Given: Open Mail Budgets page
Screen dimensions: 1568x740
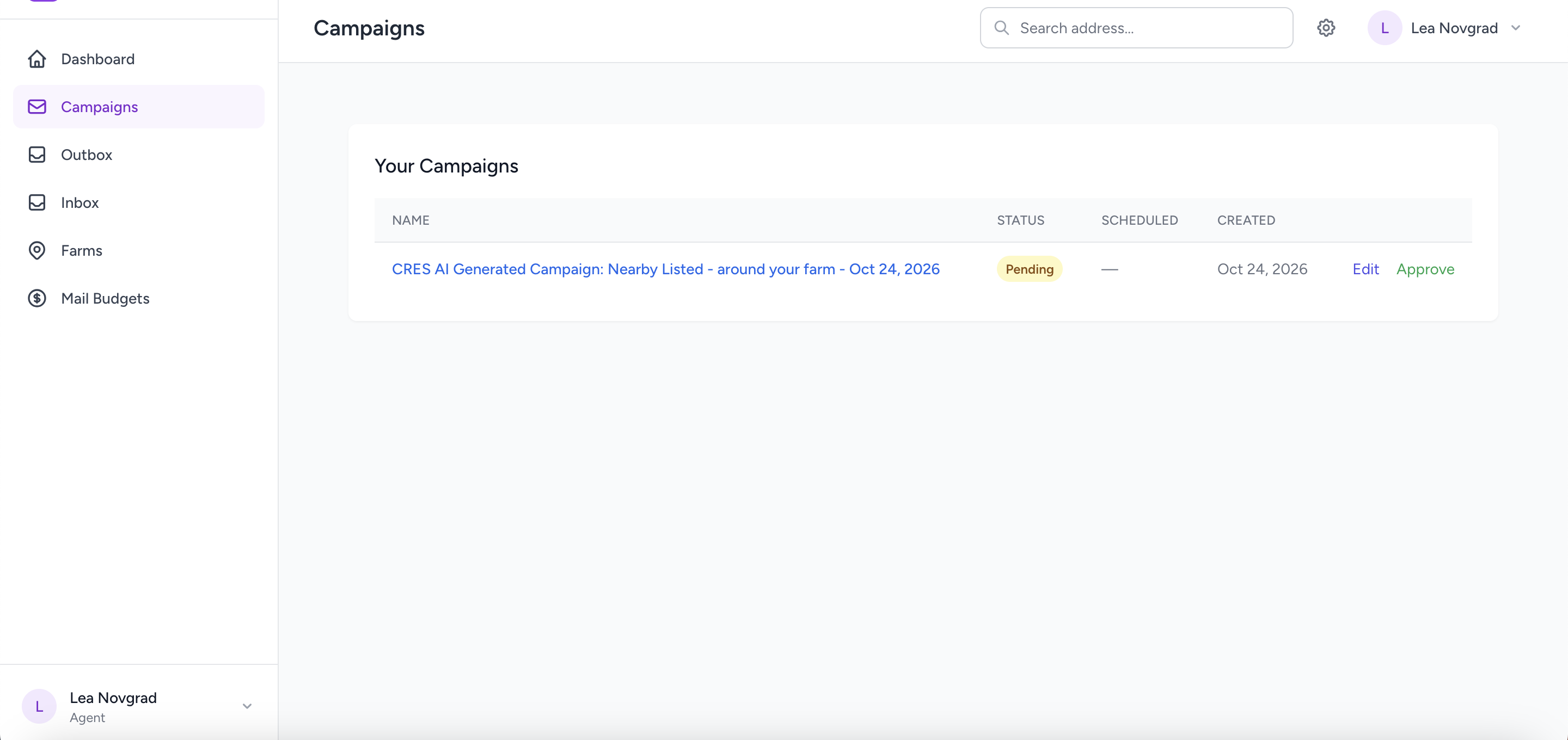Looking at the screenshot, I should pyautogui.click(x=139, y=298).
